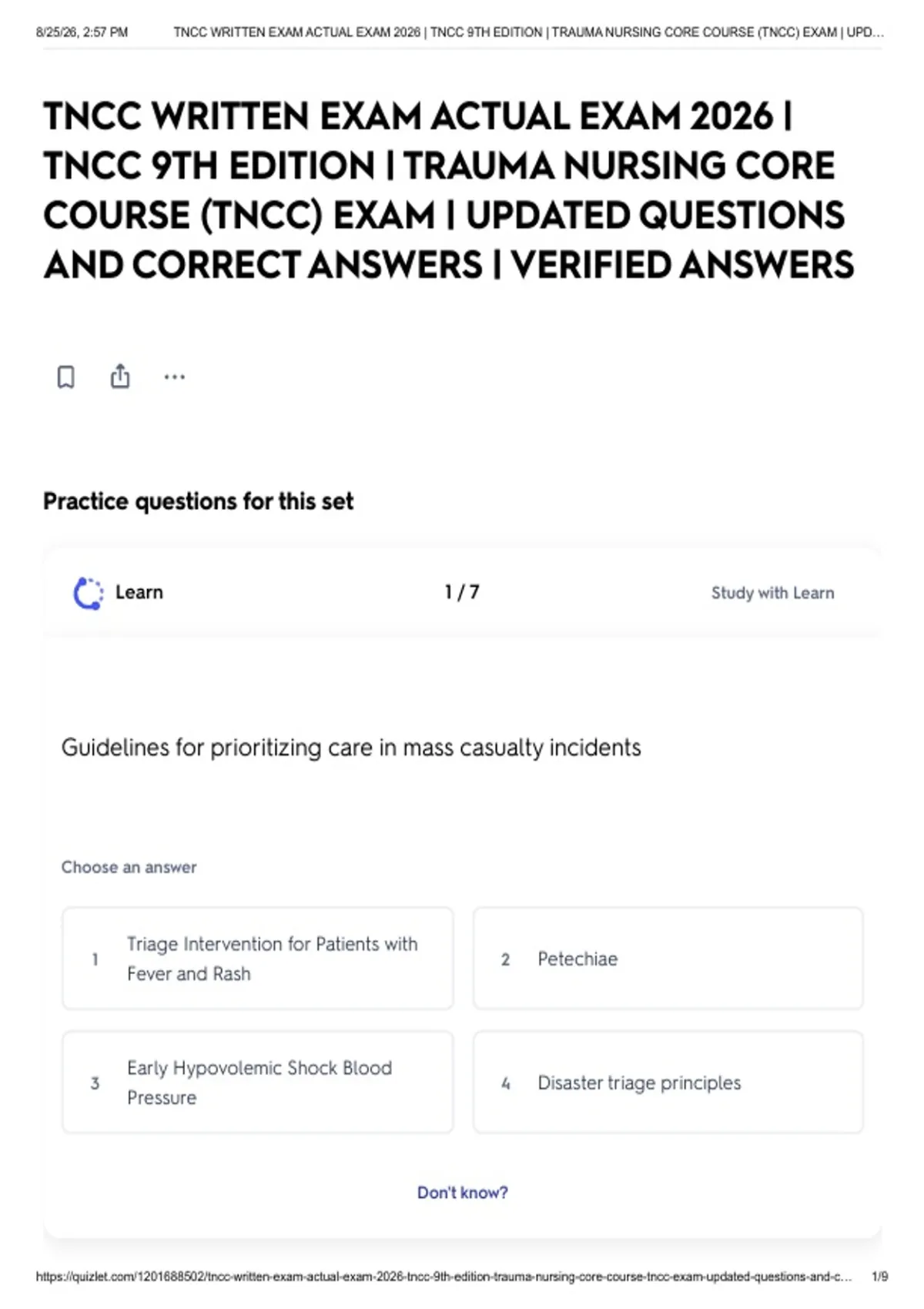Choose the Petechiae answer option
The width and height of the screenshot is (924, 1309).
pyautogui.click(x=668, y=959)
